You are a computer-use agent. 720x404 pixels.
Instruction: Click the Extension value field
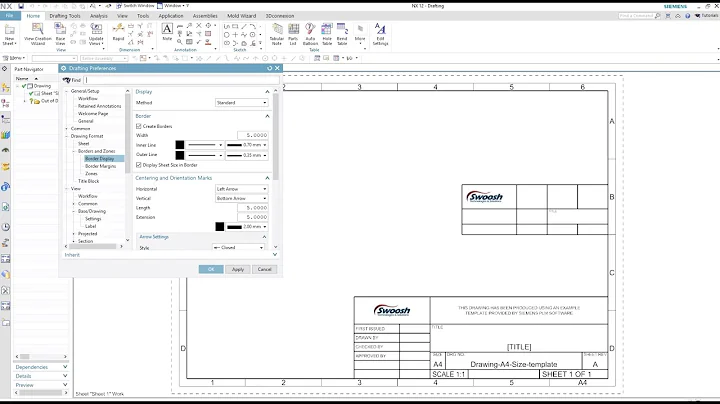click(253, 217)
